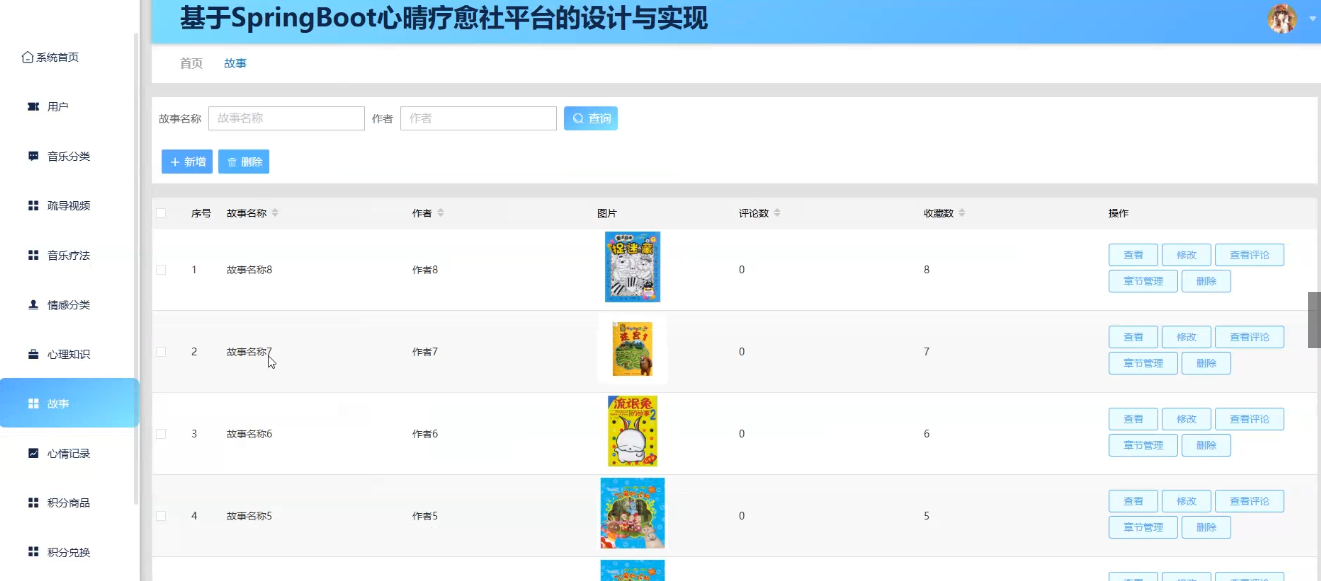Open 疏导视频 menu item
1321x581 pixels.
67,205
